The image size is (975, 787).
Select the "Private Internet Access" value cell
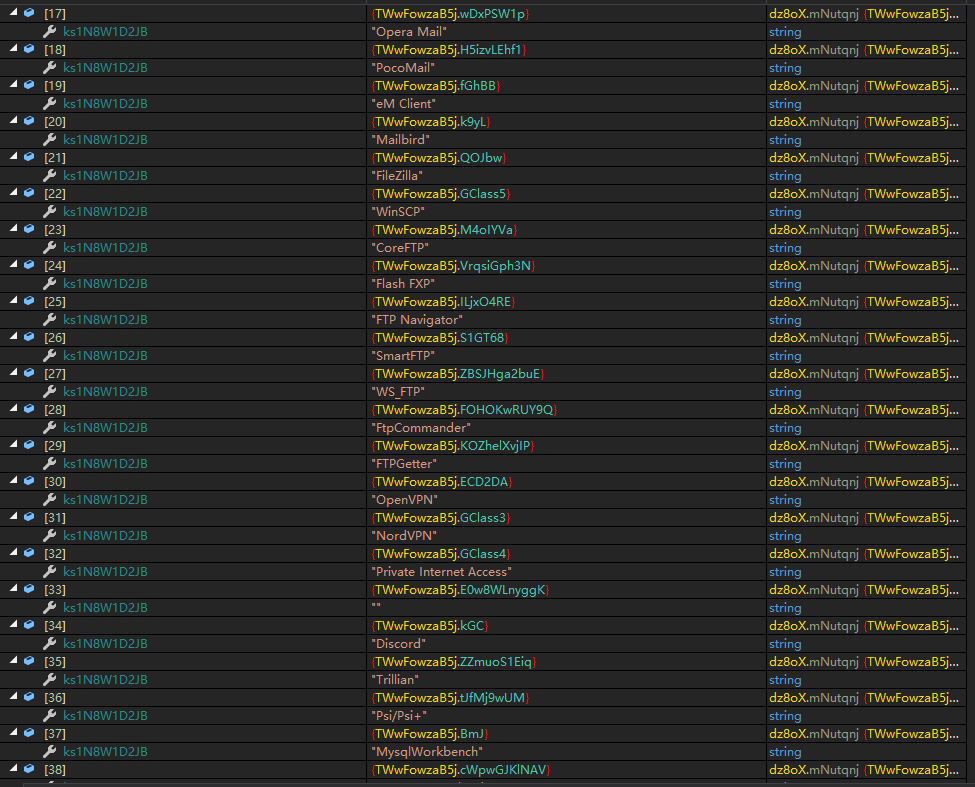tap(441, 572)
